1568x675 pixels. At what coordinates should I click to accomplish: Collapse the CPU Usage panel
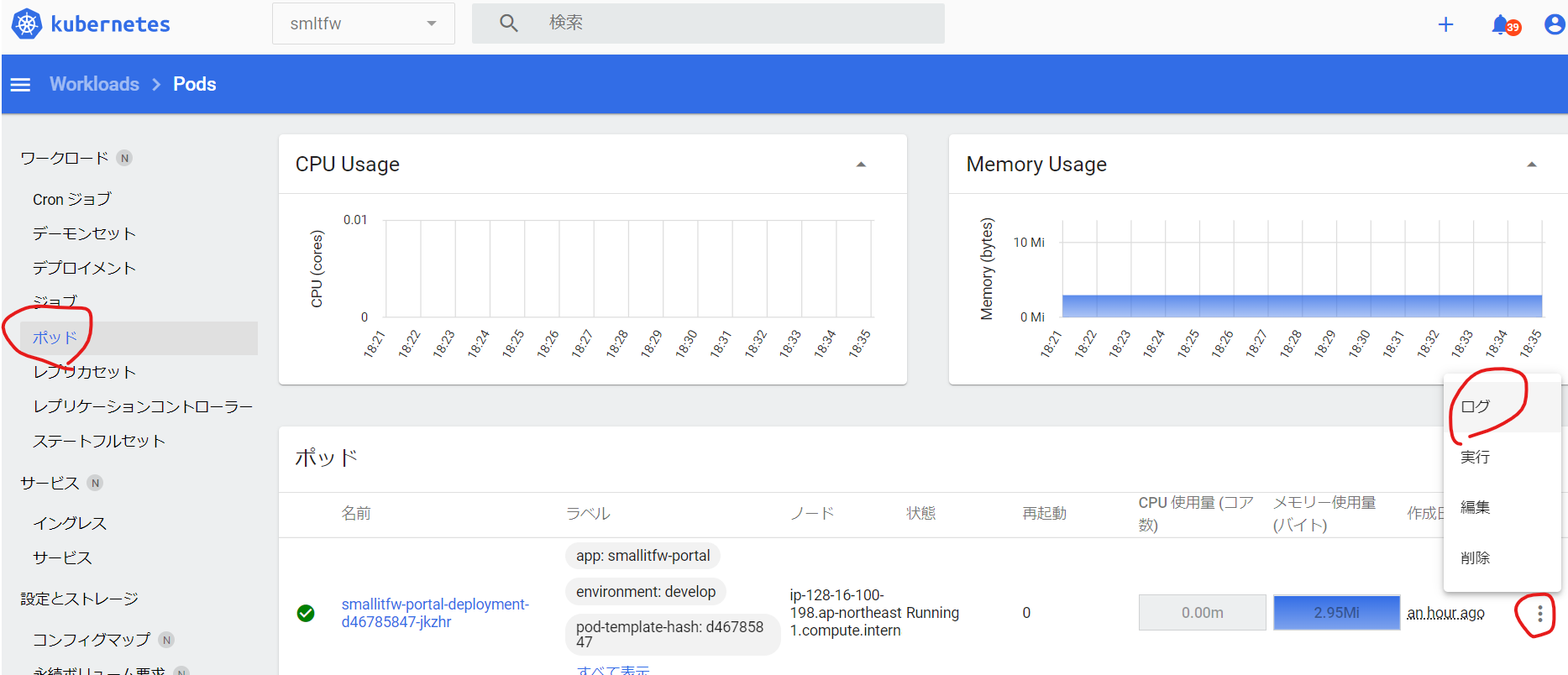(860, 165)
